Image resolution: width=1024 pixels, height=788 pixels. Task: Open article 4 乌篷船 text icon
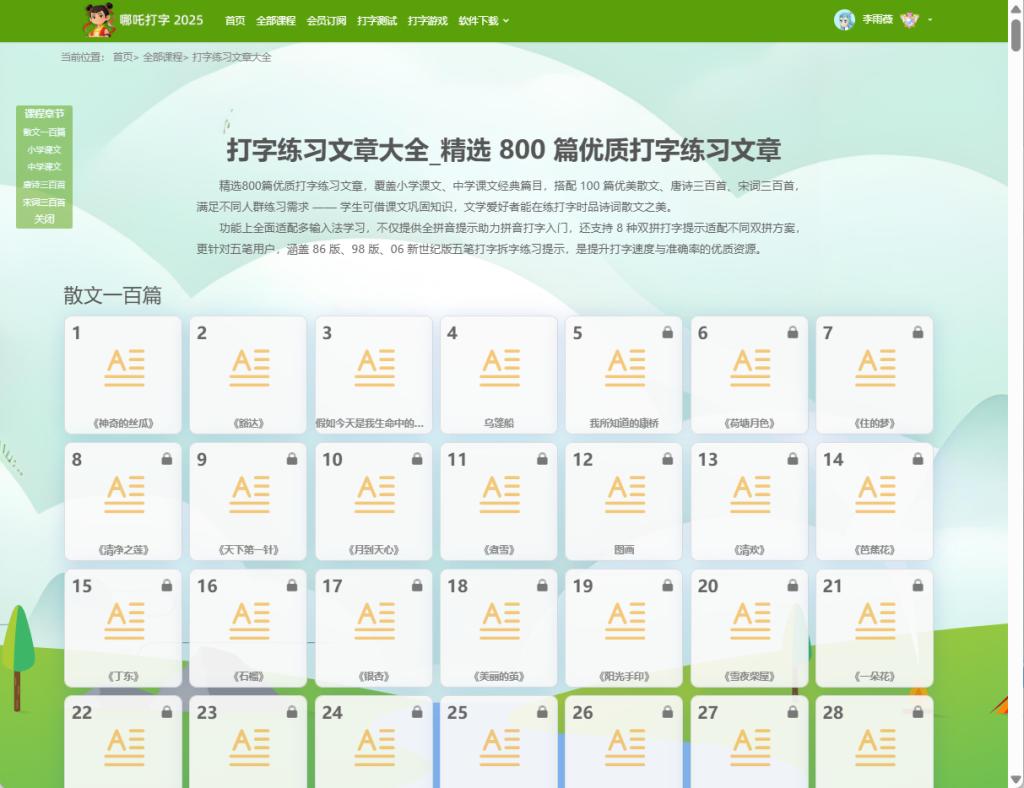coord(499,367)
